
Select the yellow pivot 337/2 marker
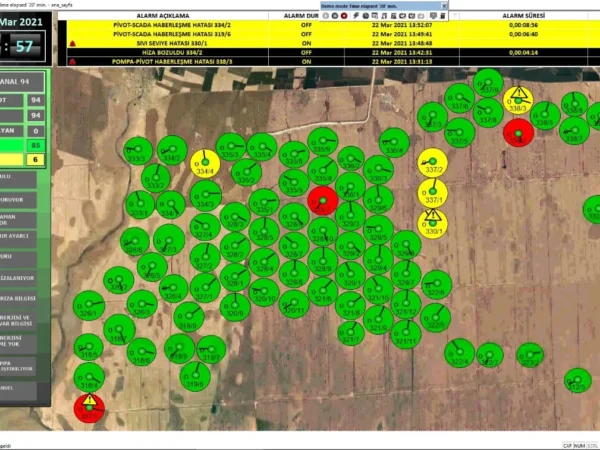[432, 162]
